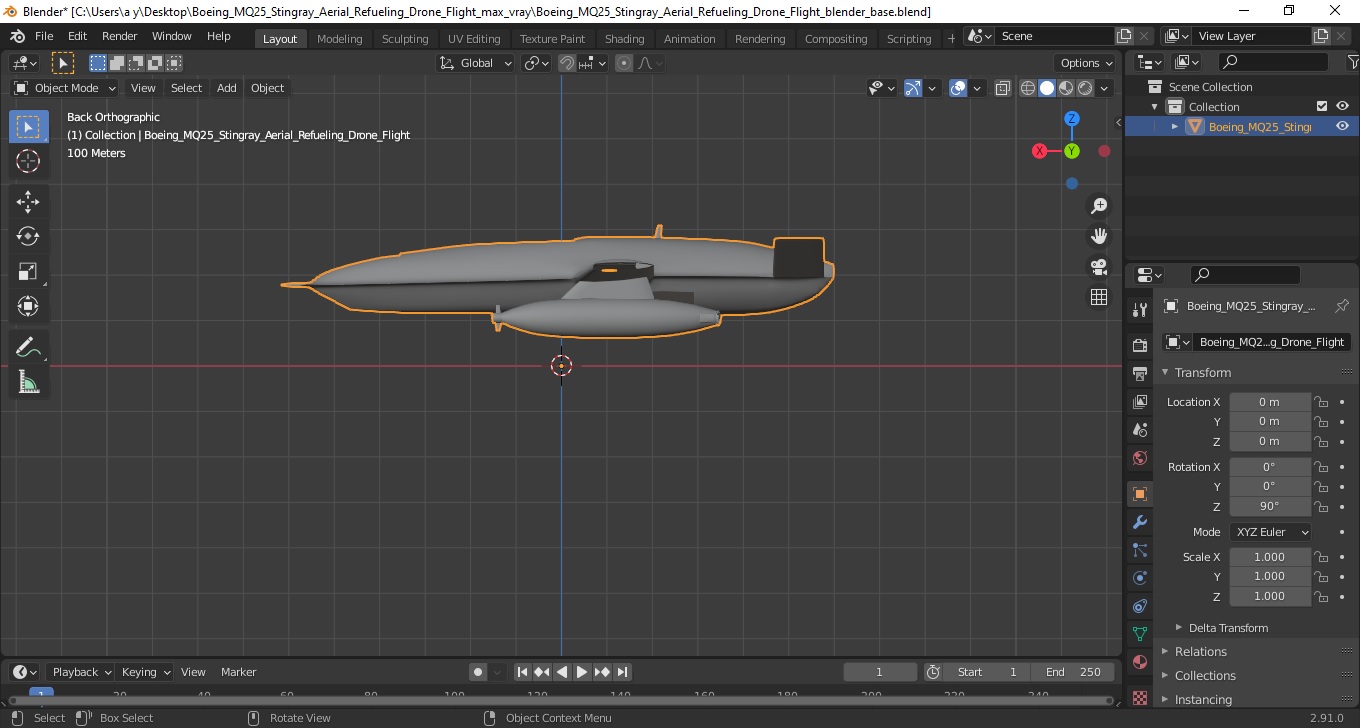This screenshot has width=1360, height=728.
Task: Toggle snapping magnet in header
Action: pyautogui.click(x=567, y=63)
